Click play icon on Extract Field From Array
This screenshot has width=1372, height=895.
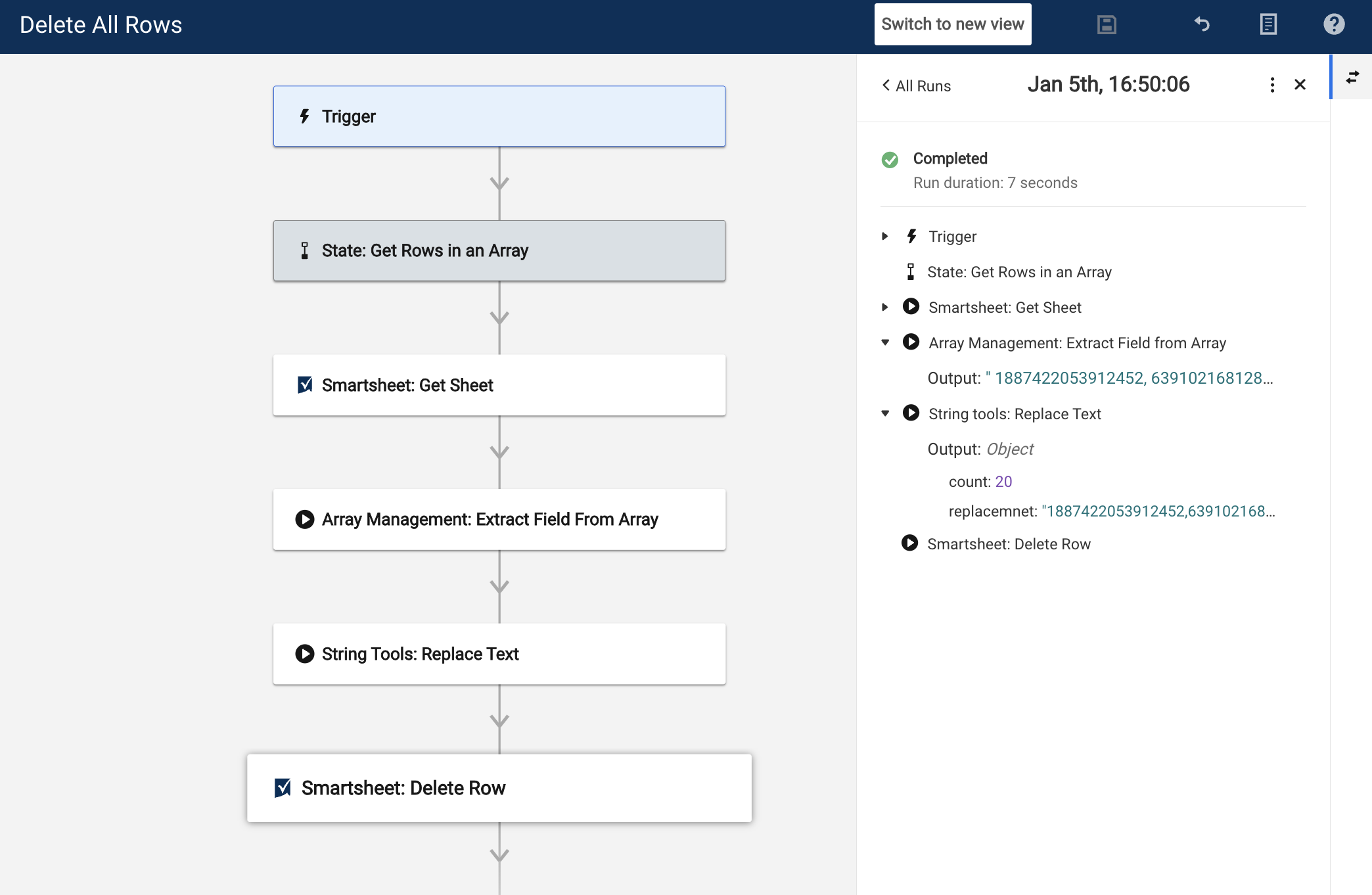pyautogui.click(x=304, y=519)
